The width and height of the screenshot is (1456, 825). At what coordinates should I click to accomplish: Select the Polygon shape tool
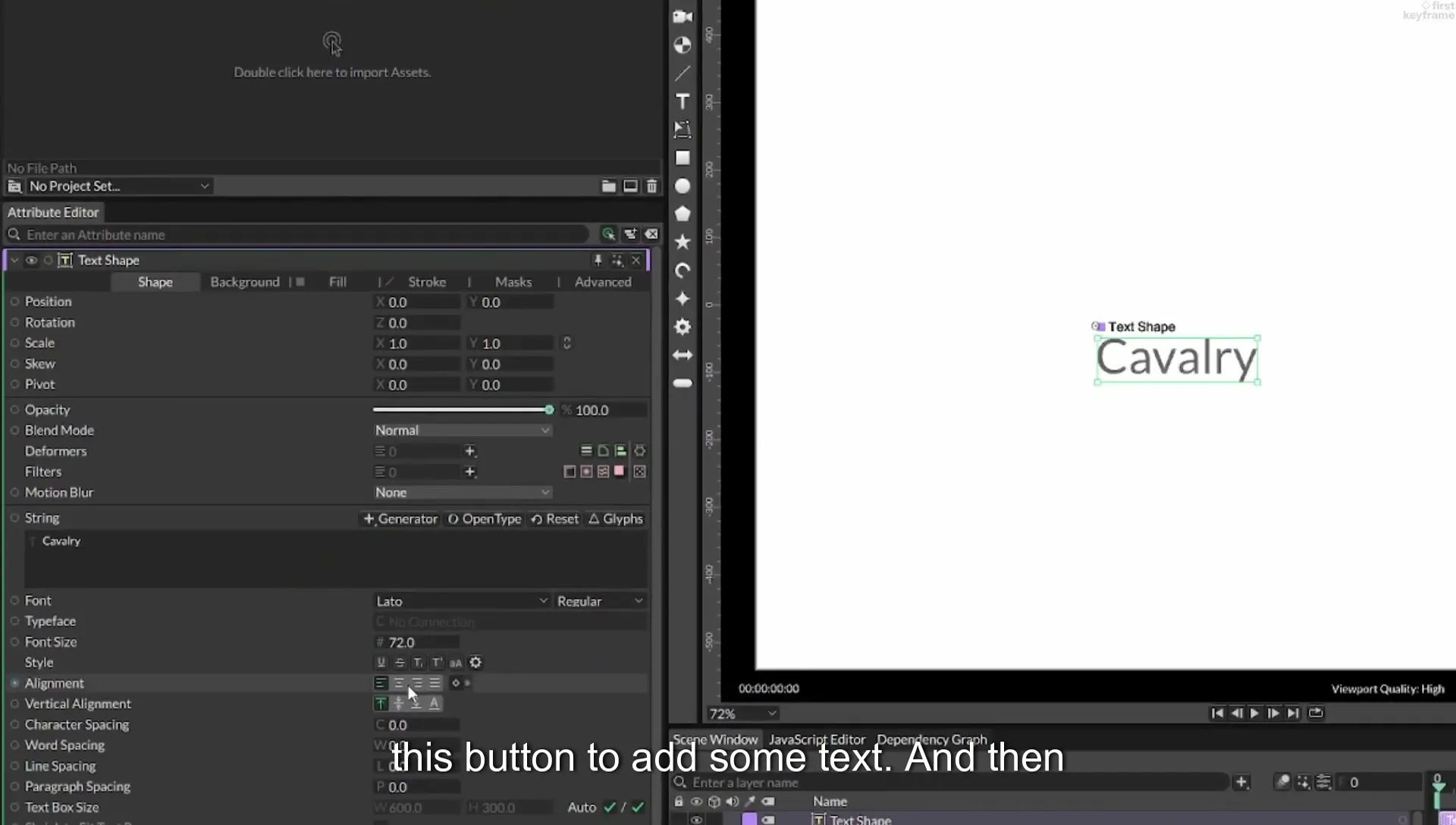pos(682,214)
